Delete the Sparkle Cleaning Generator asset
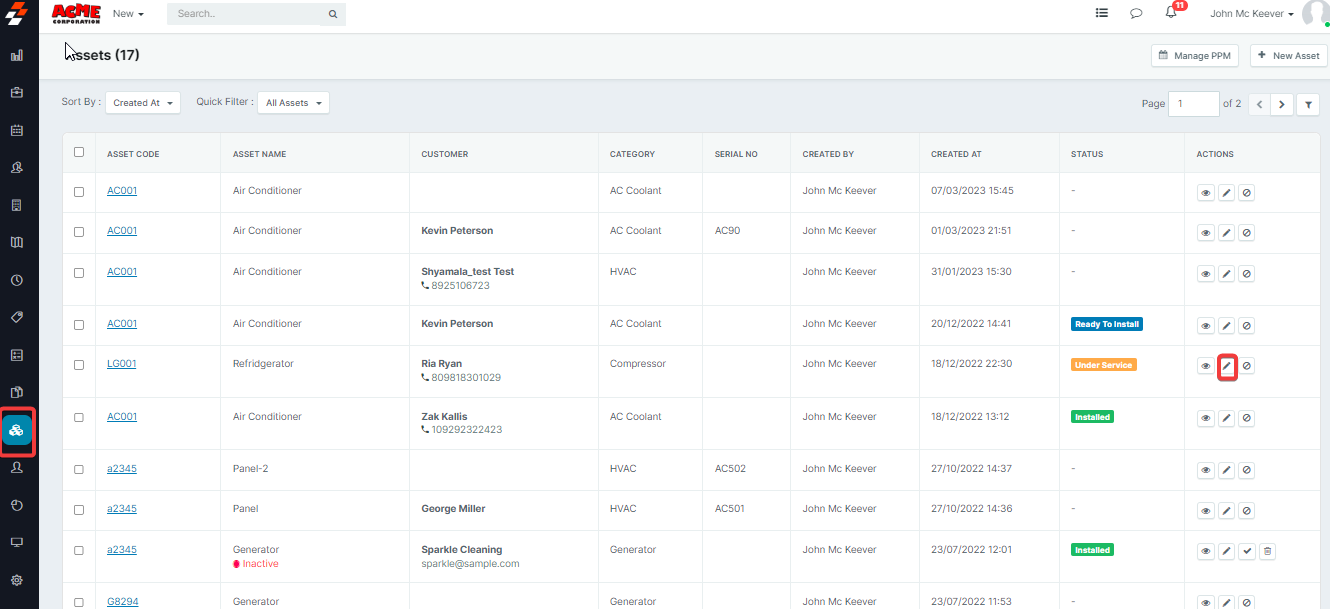This screenshot has height=609, width=1330. [1267, 551]
